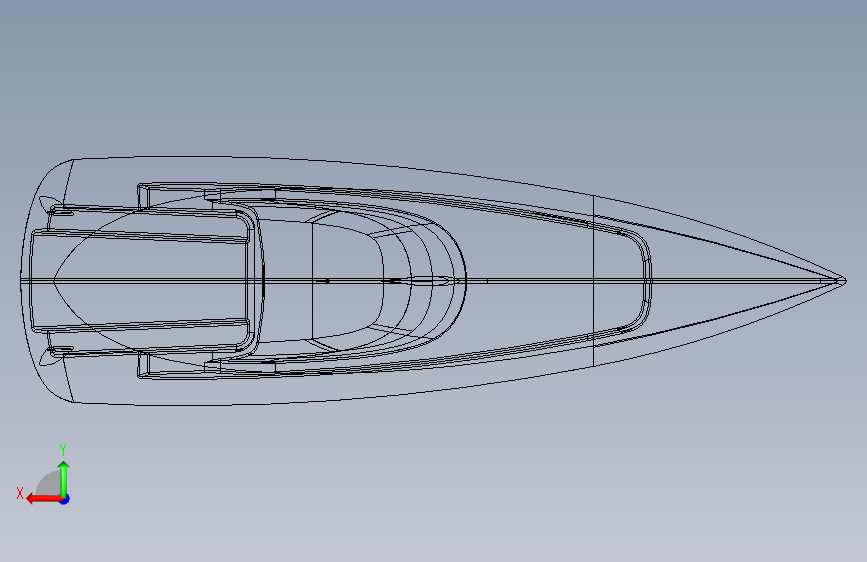Image resolution: width=867 pixels, height=562 pixels.
Task: Click the green Y axis arrow of the triad
Action: (64, 479)
